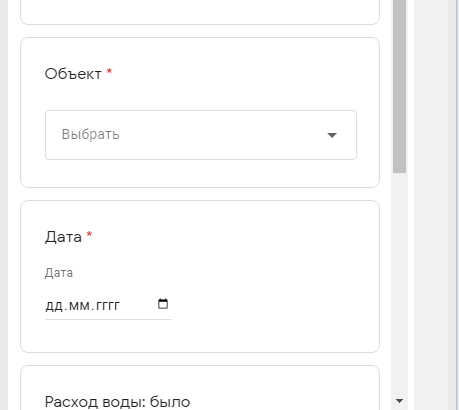The image size is (459, 410).
Task: Click the form's vertical scrollbar thumb
Action: [399, 86]
